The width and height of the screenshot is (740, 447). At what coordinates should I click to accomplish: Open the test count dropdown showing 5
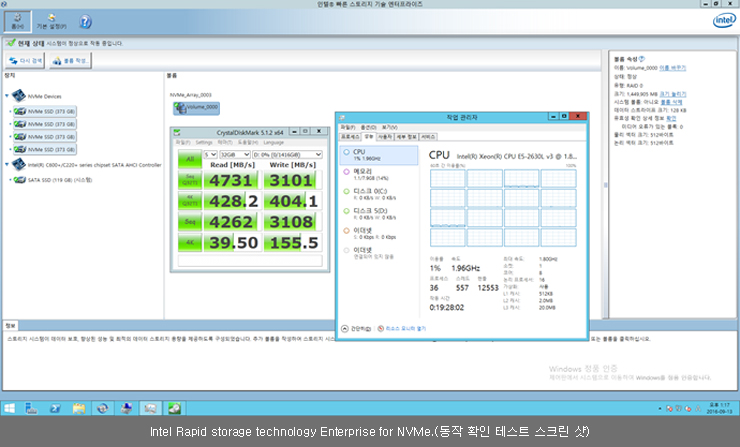[210, 154]
